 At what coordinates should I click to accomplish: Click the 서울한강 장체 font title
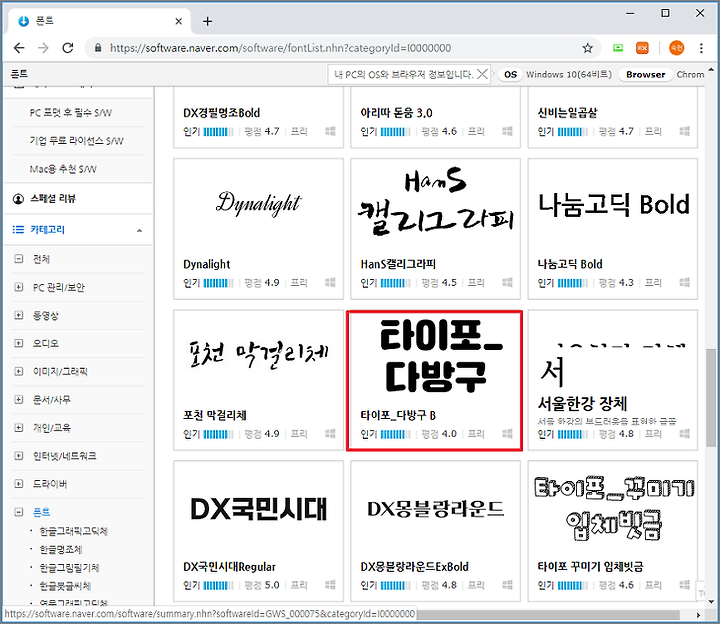coord(582,404)
